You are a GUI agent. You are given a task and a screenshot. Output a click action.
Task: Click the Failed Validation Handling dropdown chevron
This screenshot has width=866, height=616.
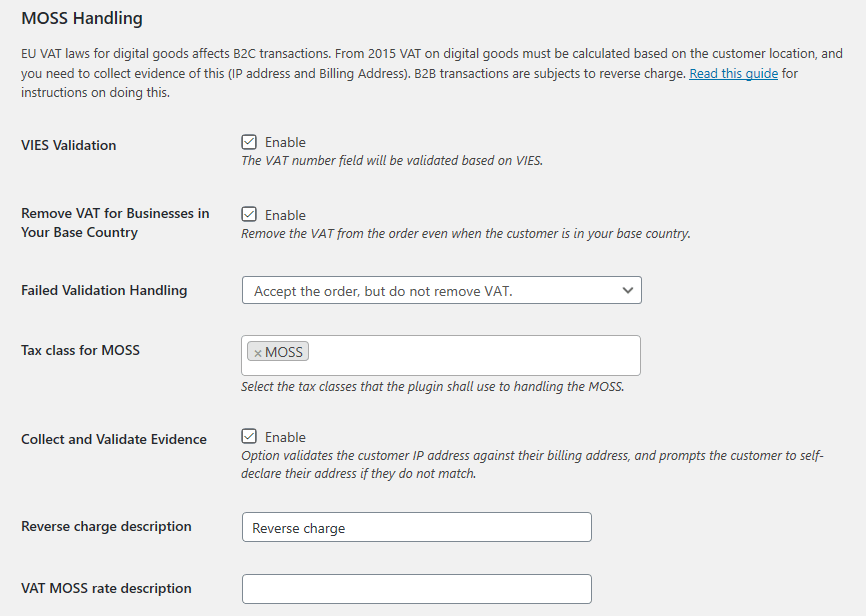[x=627, y=291]
